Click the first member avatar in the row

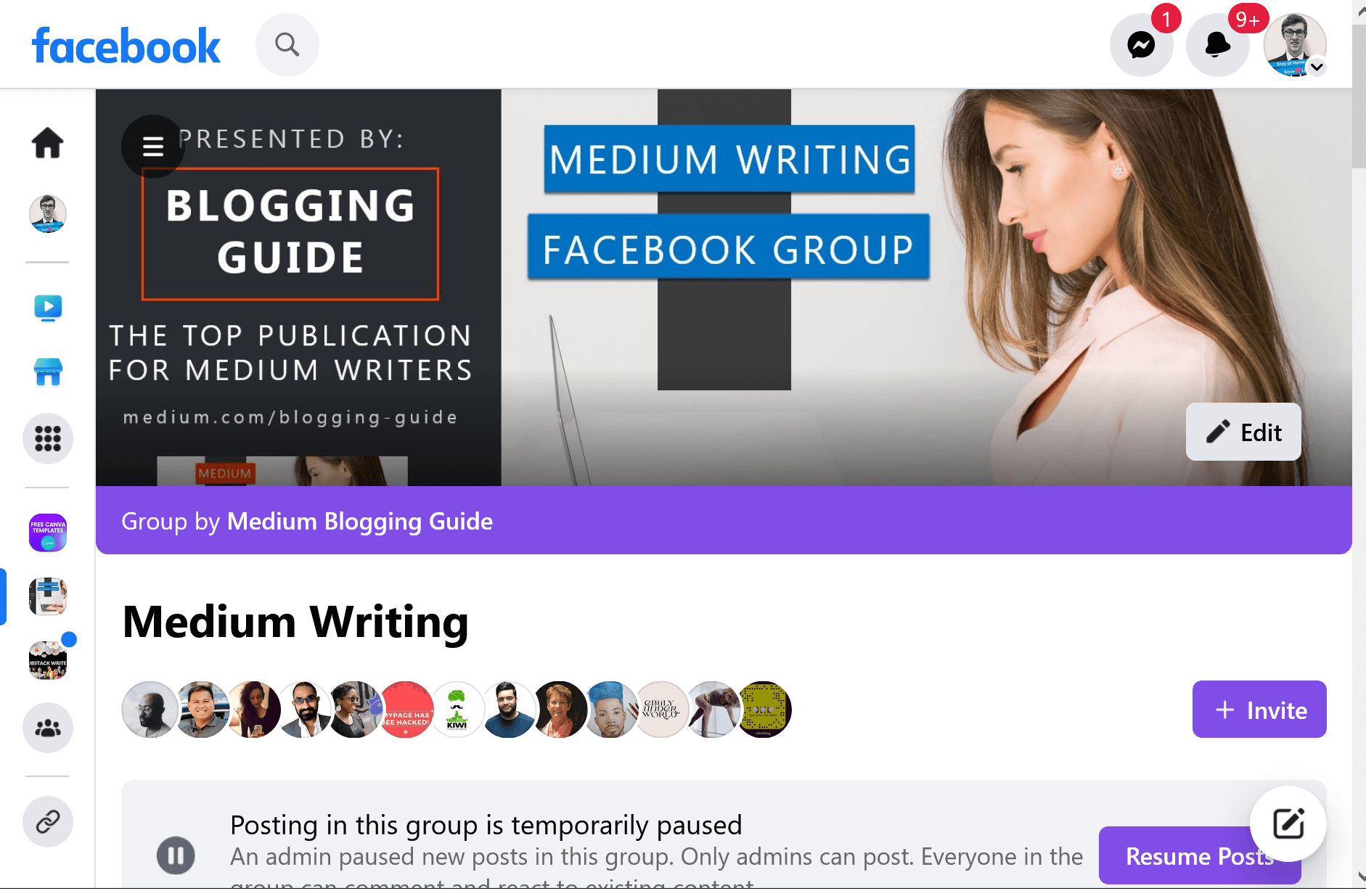tap(150, 710)
